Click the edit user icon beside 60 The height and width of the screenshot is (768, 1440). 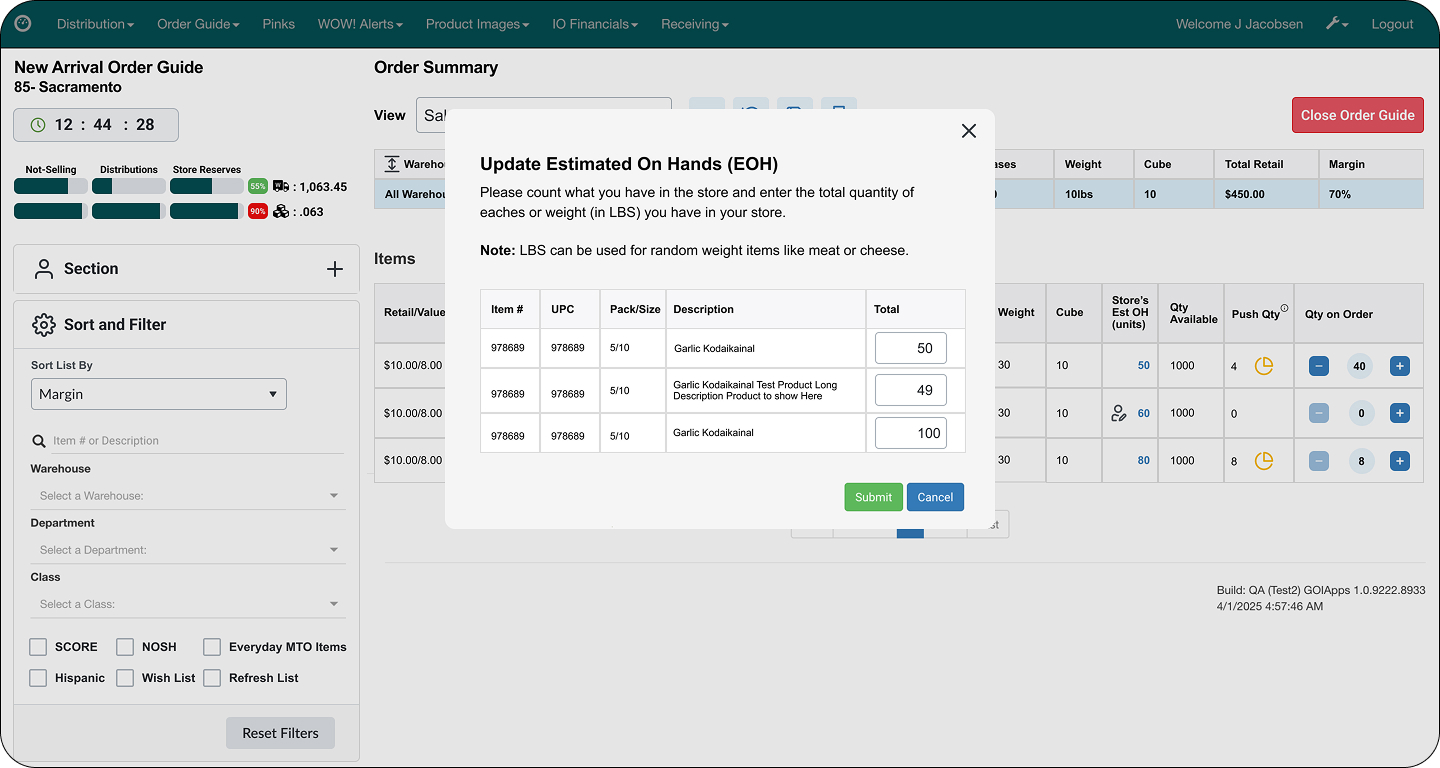[x=1119, y=413]
